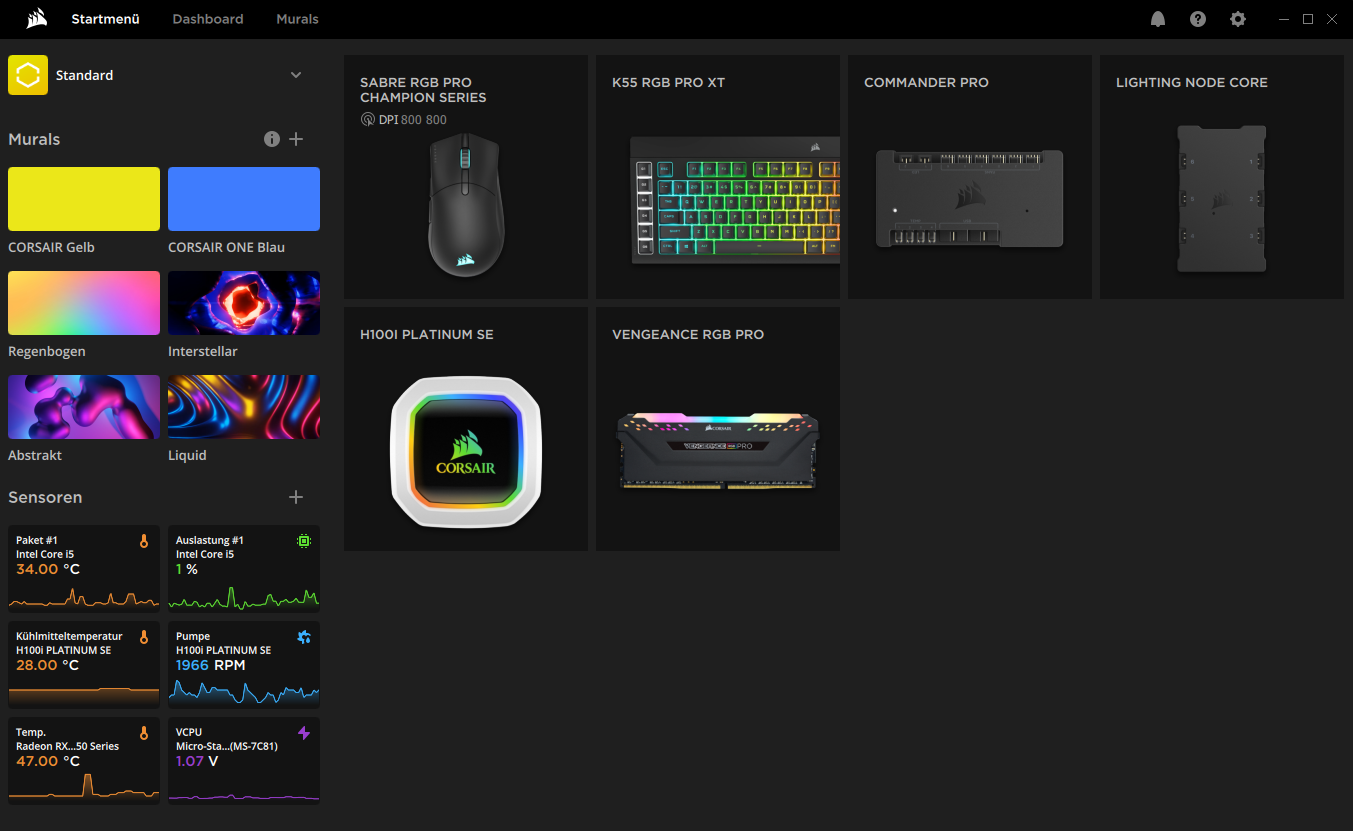Click the thermometer icon on Paket #1
This screenshot has width=1353, height=831.
tap(144, 541)
